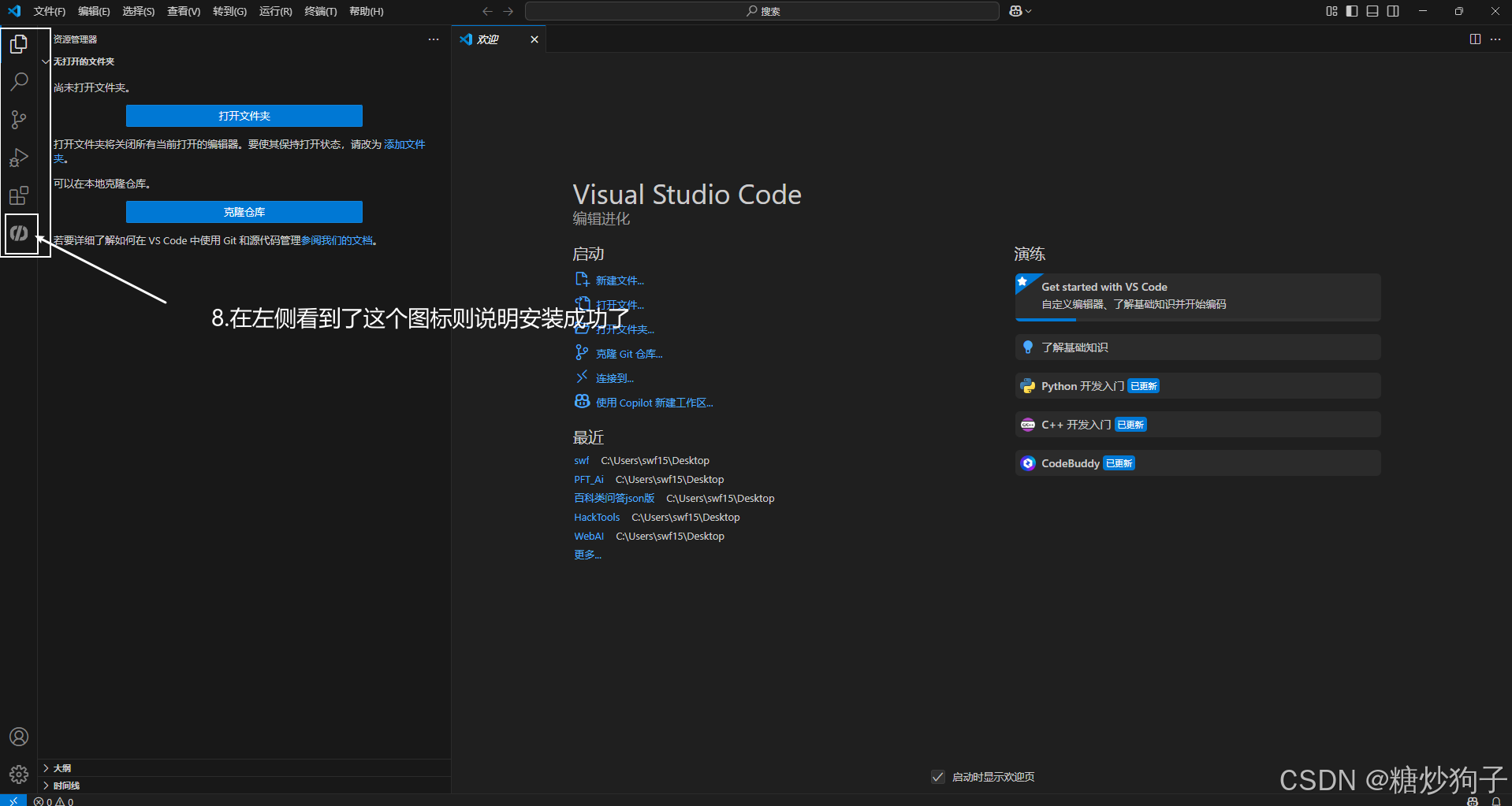Focus the command center search box
This screenshot has width=1512, height=806.
point(762,11)
